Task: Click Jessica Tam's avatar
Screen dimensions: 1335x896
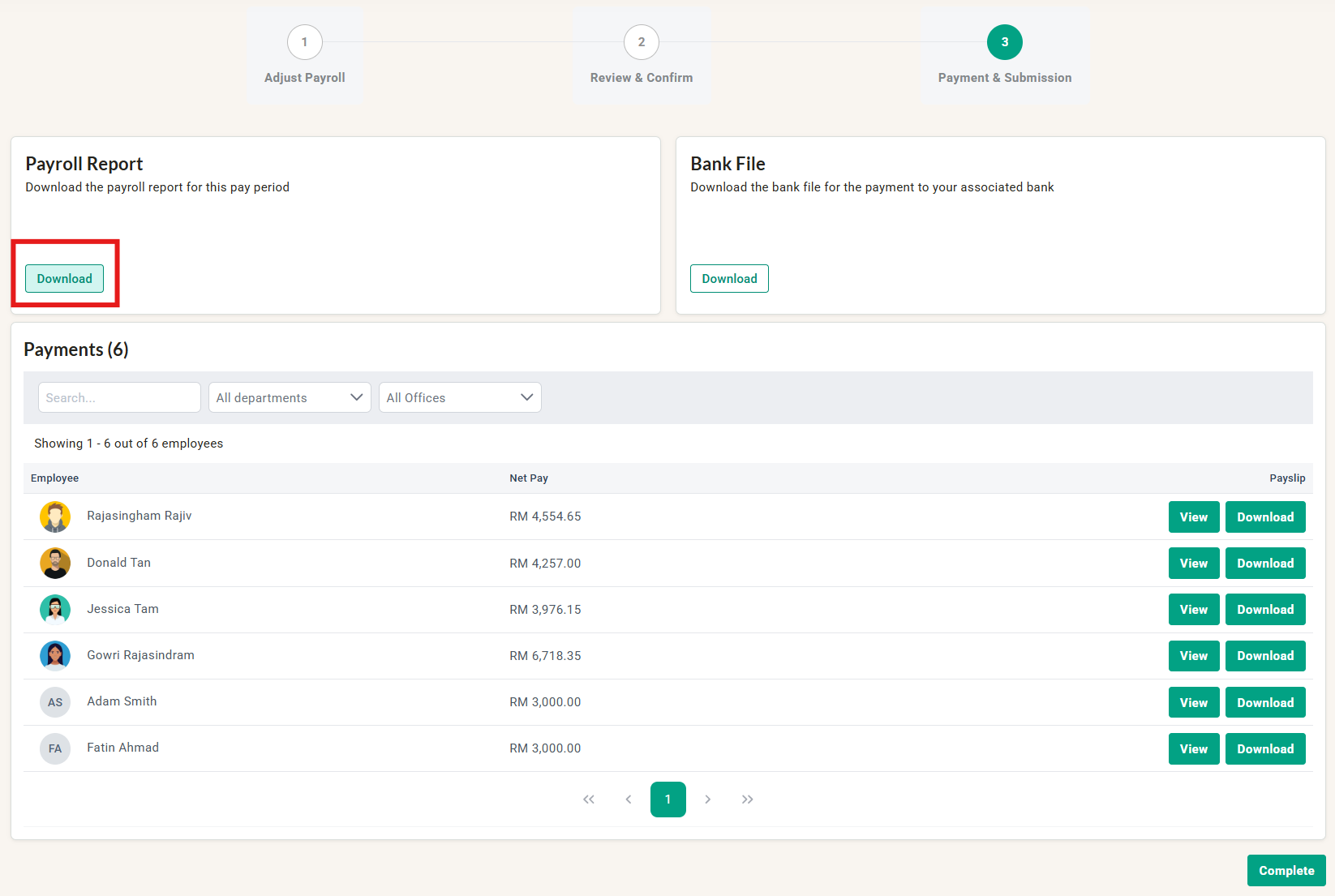Action: pos(55,609)
